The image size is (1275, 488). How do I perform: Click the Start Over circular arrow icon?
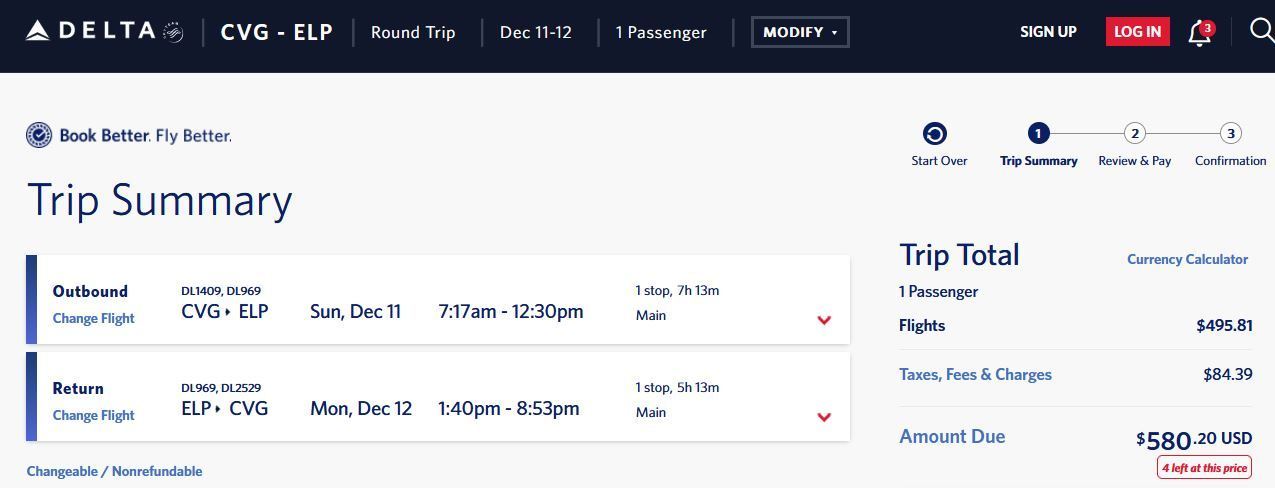(x=935, y=134)
